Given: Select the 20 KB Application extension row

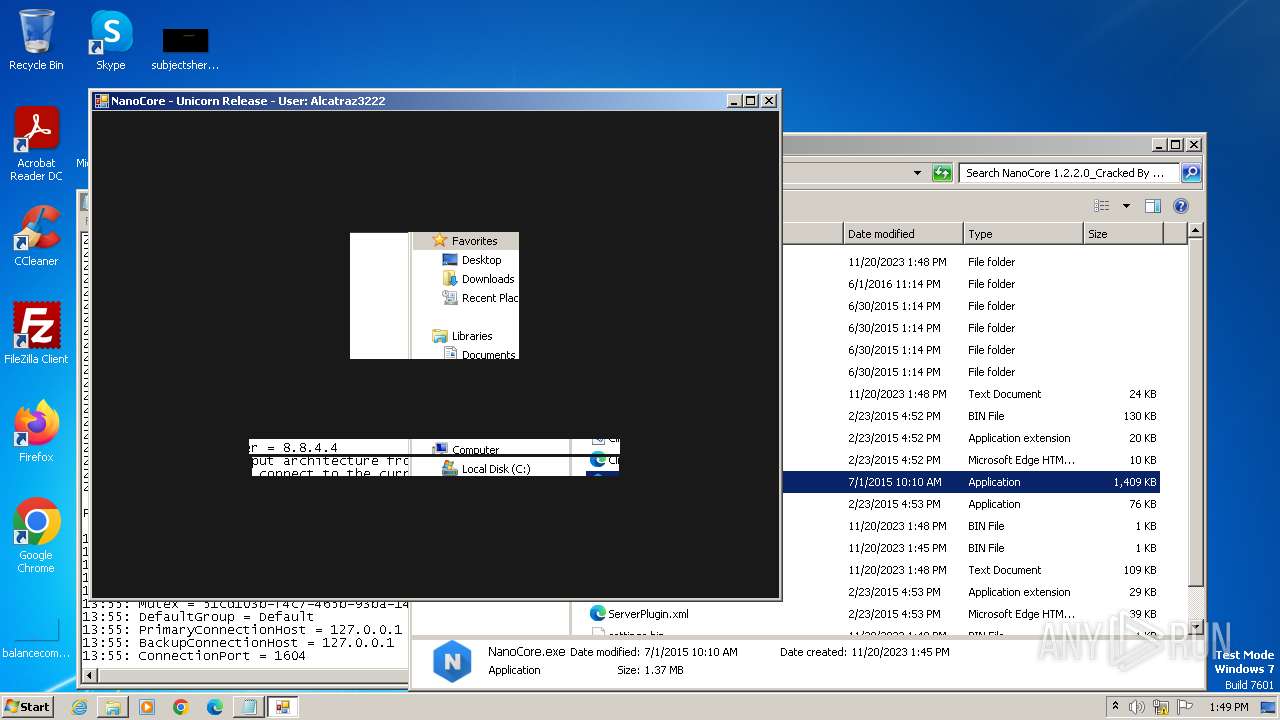Looking at the screenshot, I should [971, 438].
